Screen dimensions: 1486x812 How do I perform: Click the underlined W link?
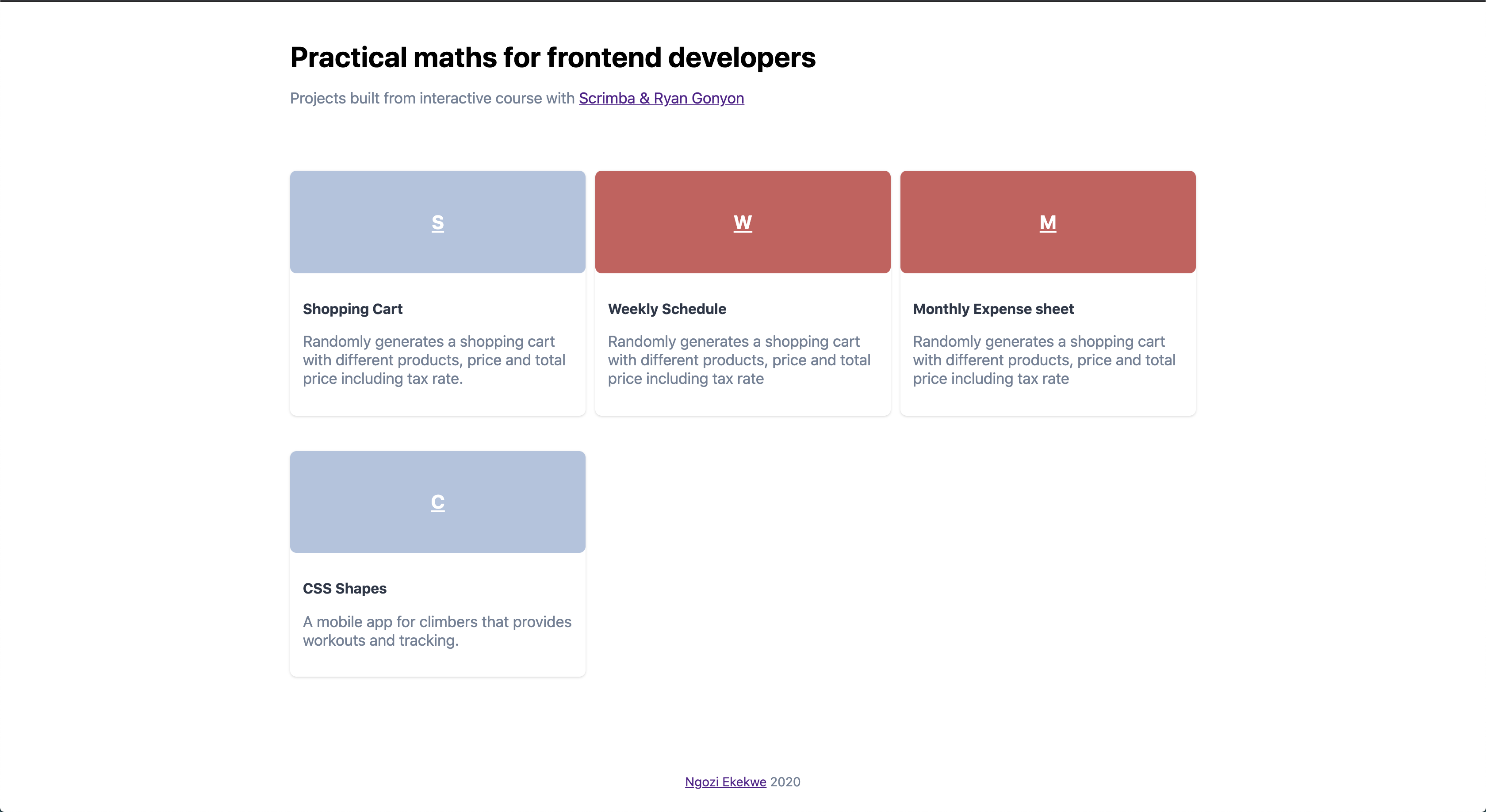[743, 222]
